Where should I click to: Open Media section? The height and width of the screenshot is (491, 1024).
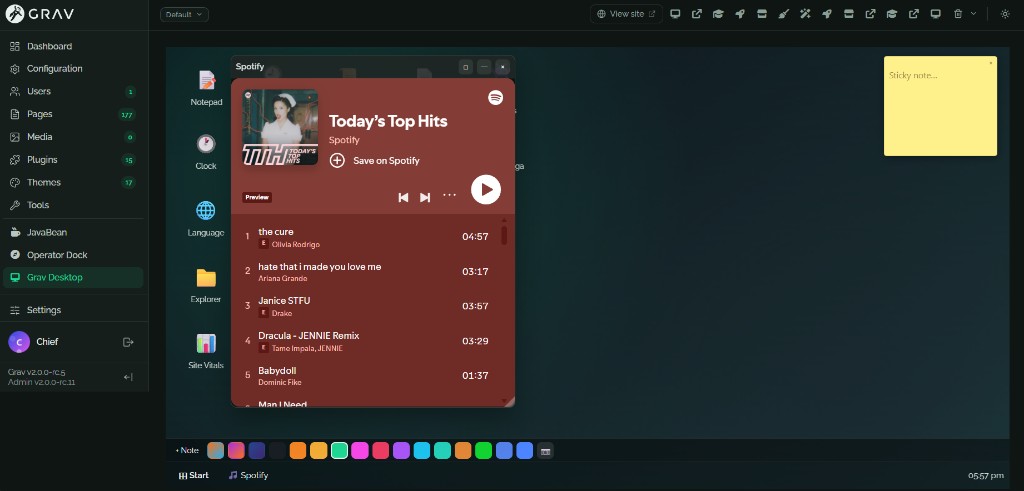point(74,137)
